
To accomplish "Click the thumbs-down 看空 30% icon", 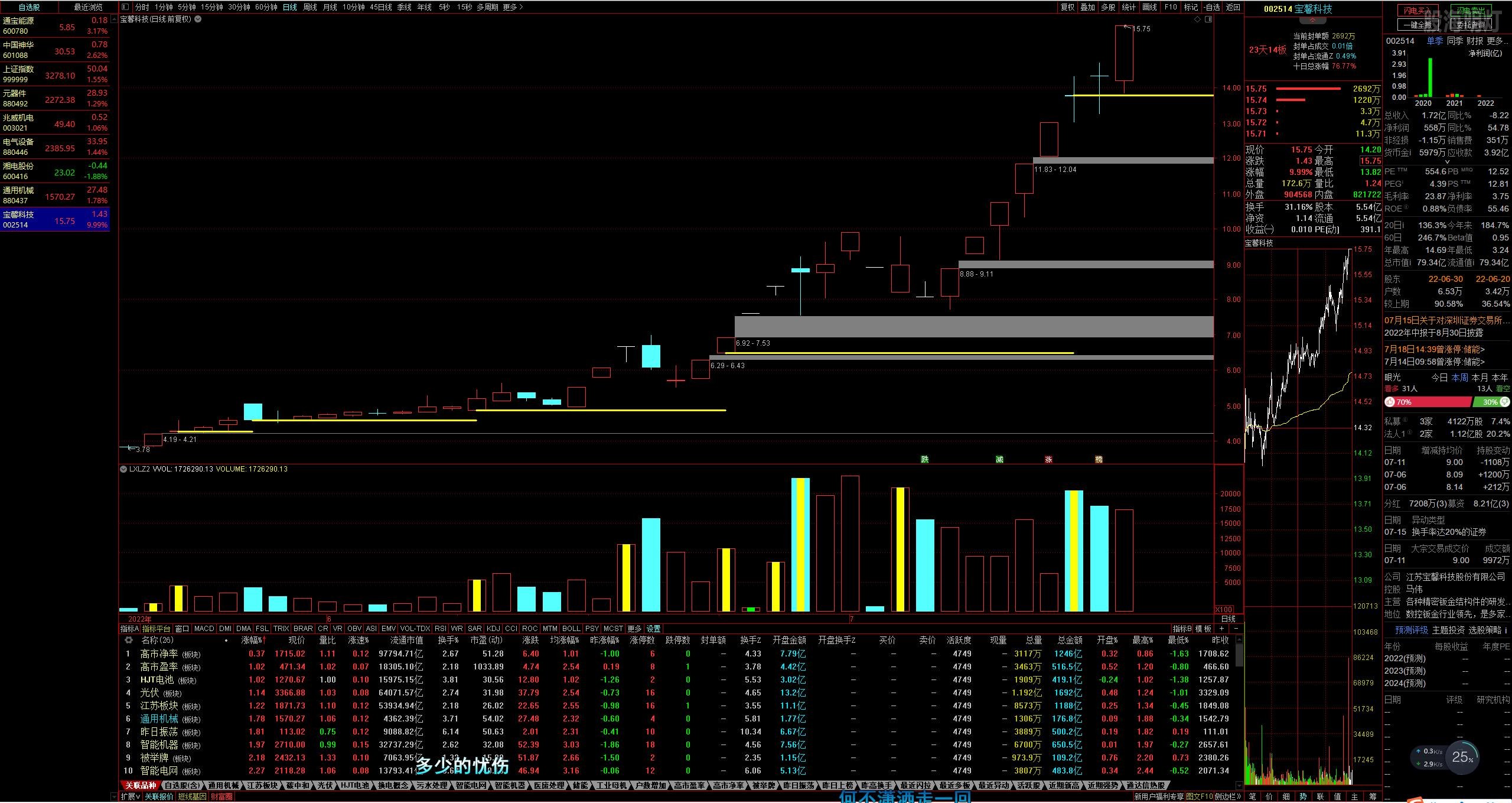I will point(1505,402).
